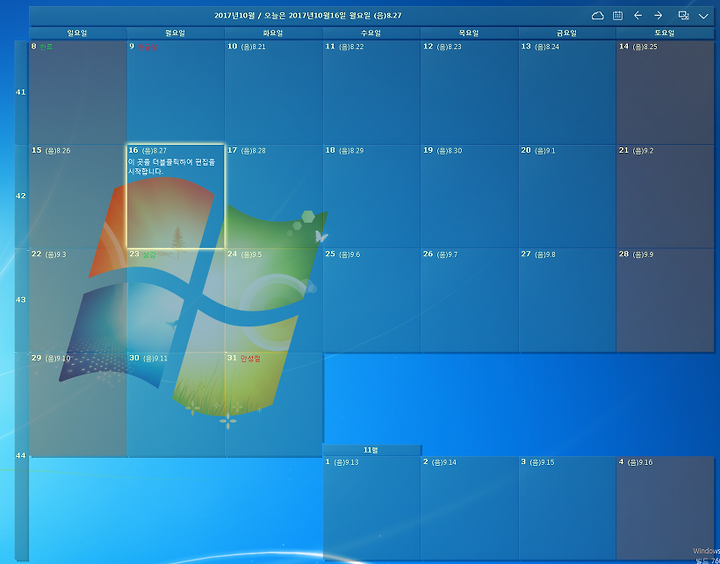Select October 22 cell labeled (음)9.3
Viewport: 720px width, 564px height.
[78, 300]
